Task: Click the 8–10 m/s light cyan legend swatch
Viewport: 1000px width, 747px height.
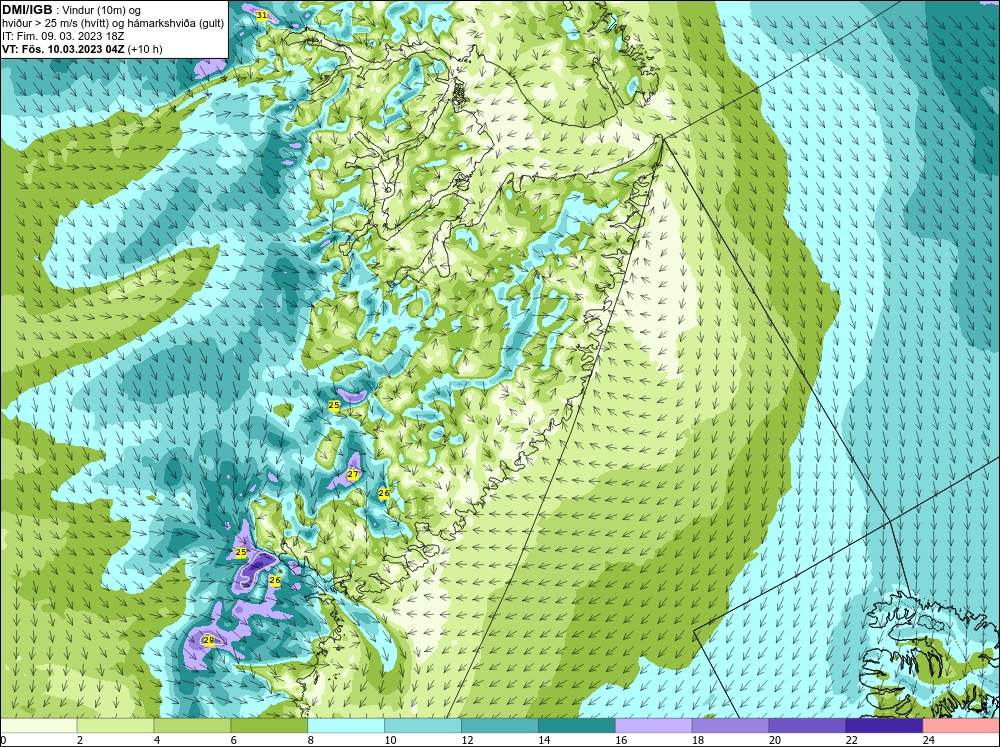Action: 346,726
